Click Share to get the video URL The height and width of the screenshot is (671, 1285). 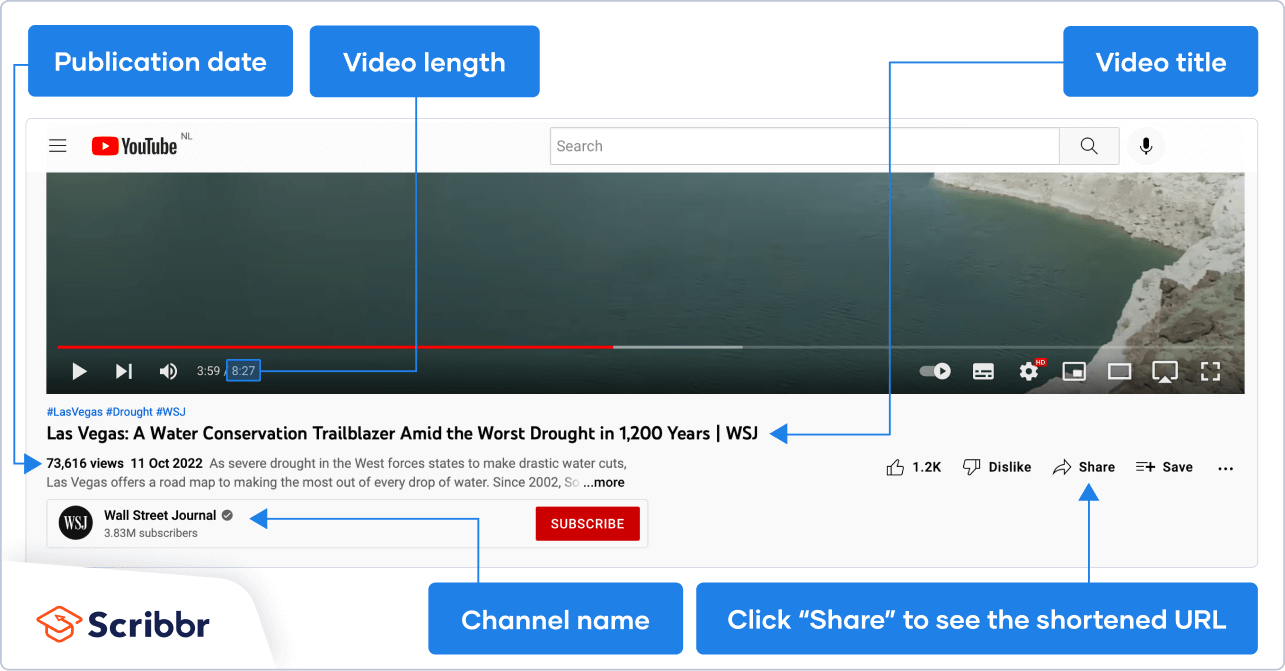1084,467
